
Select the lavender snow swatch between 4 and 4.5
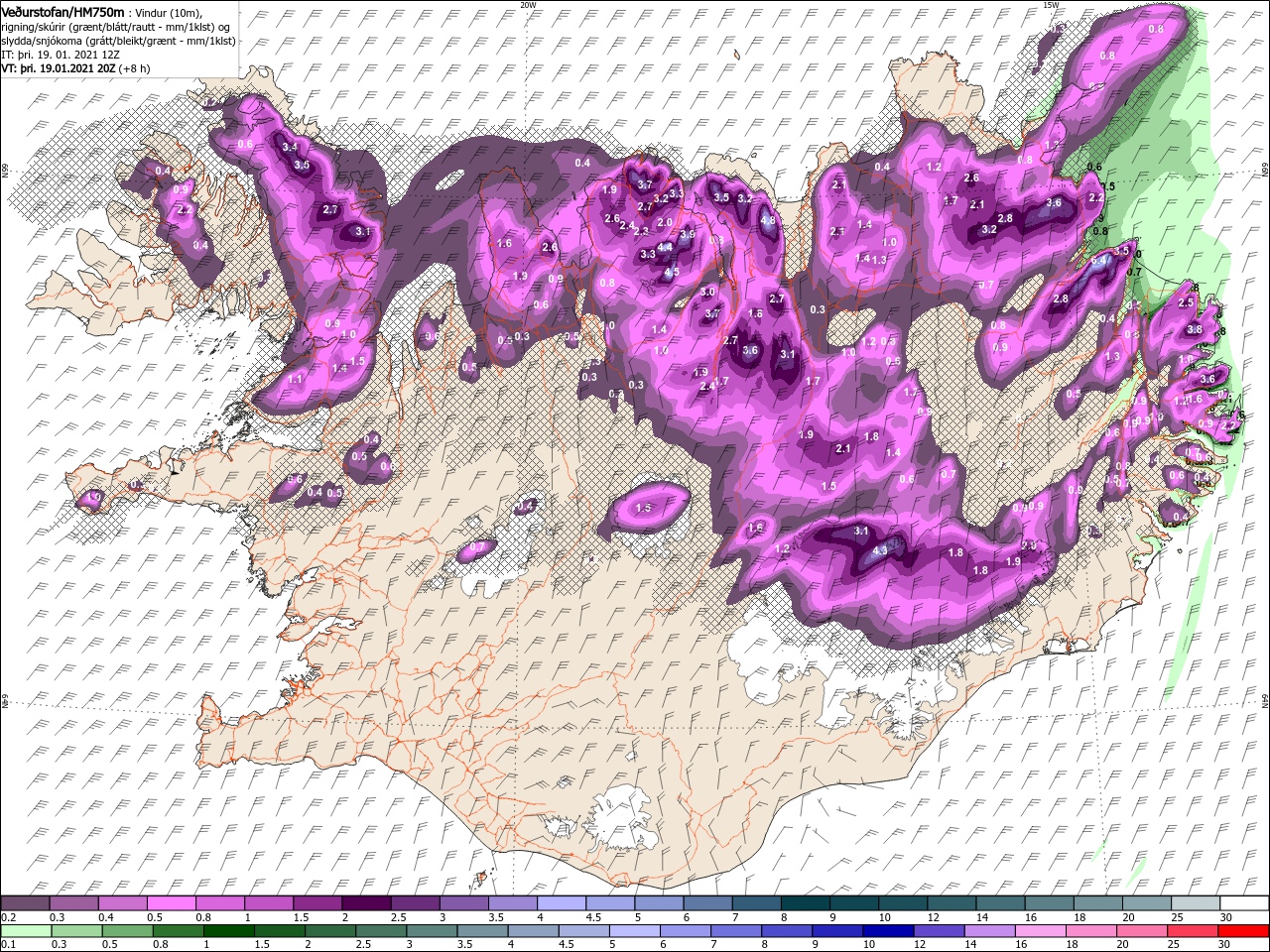tap(564, 903)
